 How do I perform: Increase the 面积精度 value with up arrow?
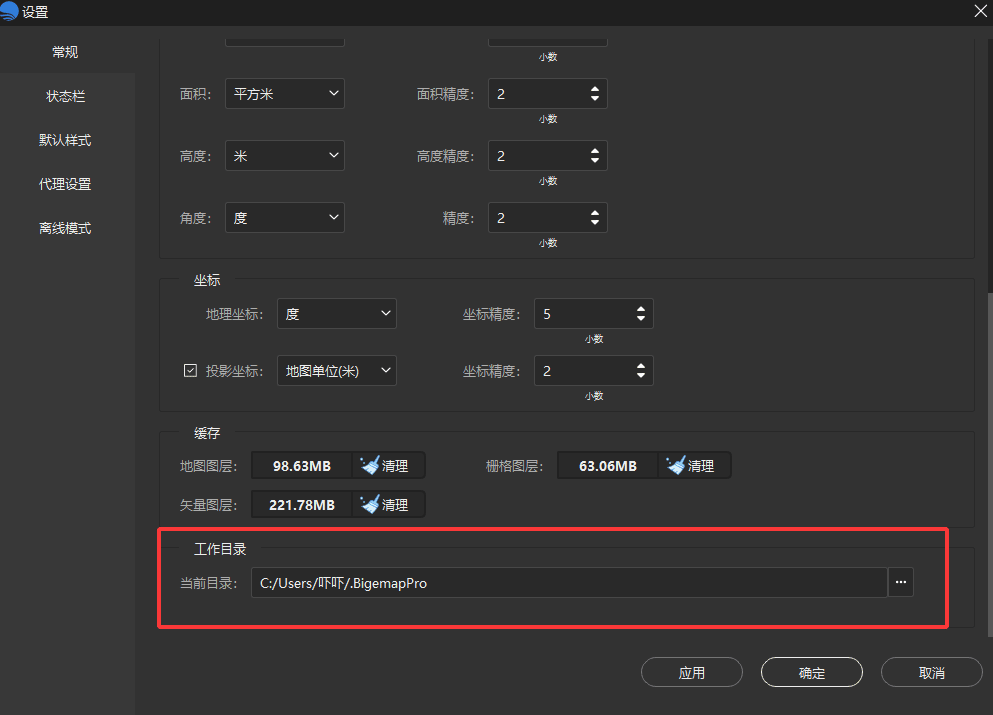[595, 89]
